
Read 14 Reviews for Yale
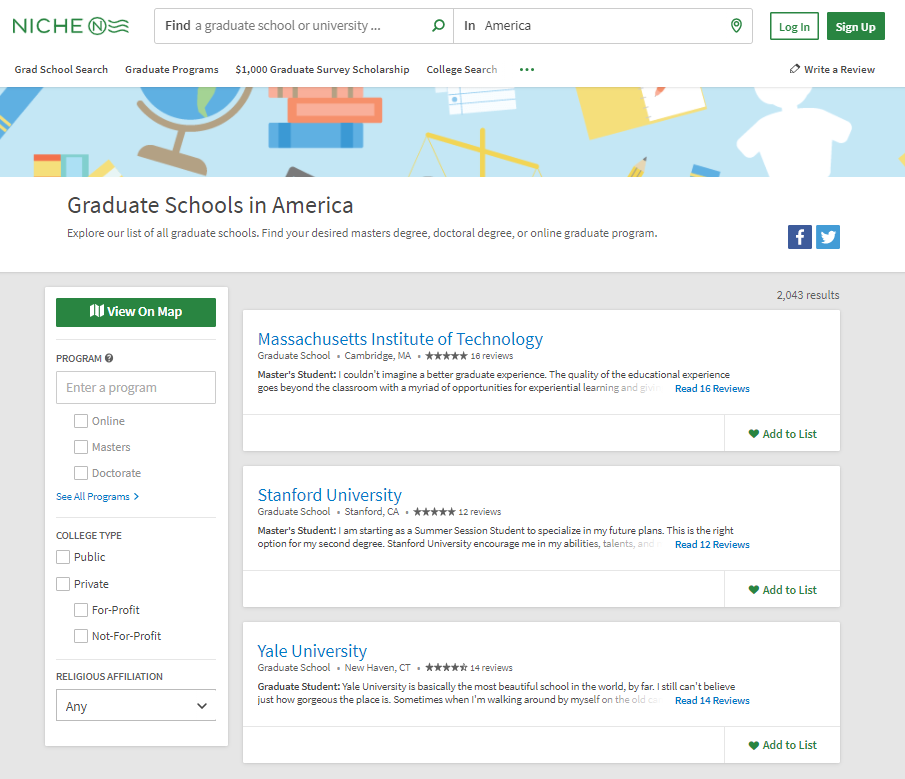coord(712,701)
